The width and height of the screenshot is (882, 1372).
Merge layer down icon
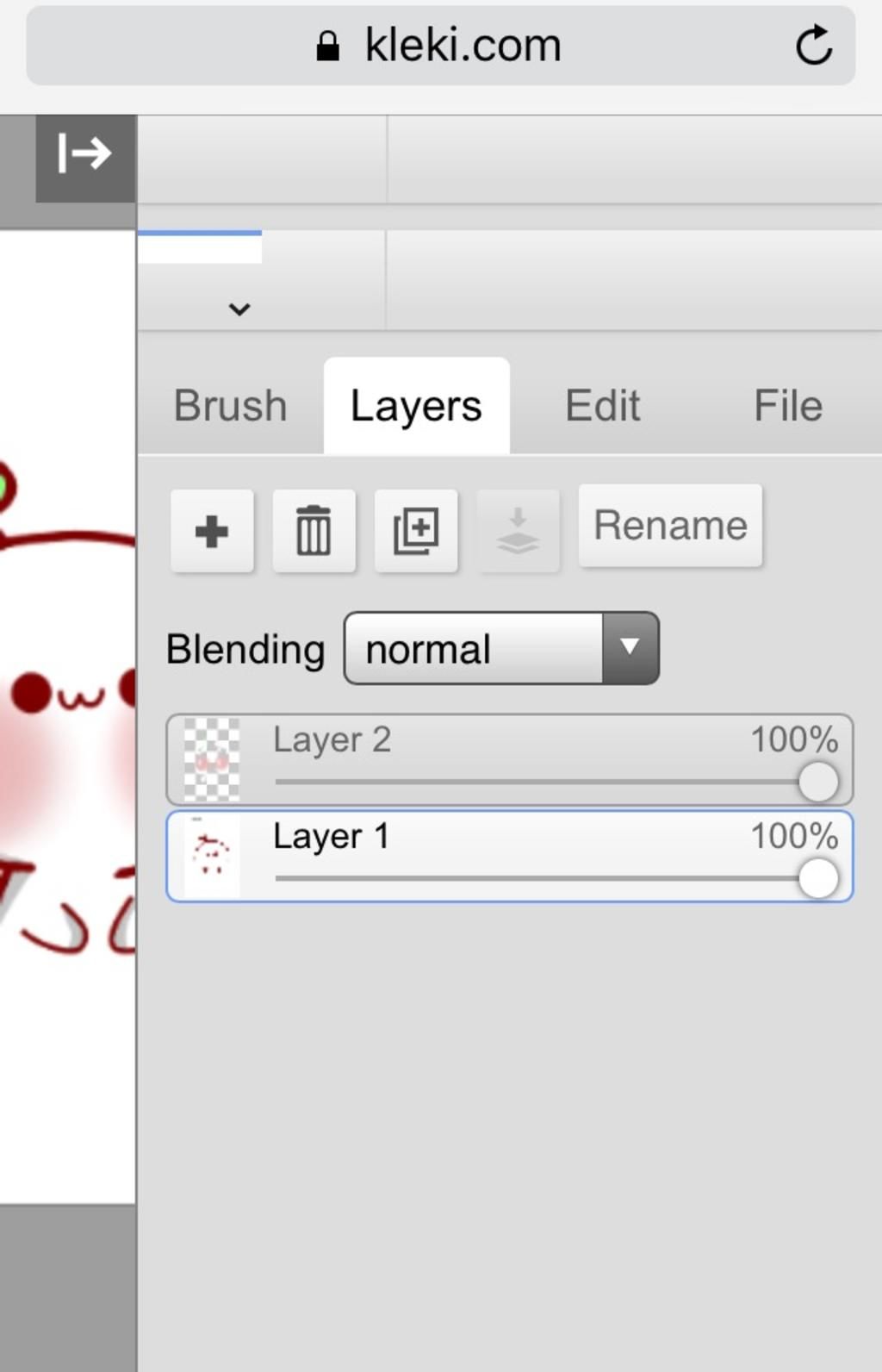coord(518,531)
